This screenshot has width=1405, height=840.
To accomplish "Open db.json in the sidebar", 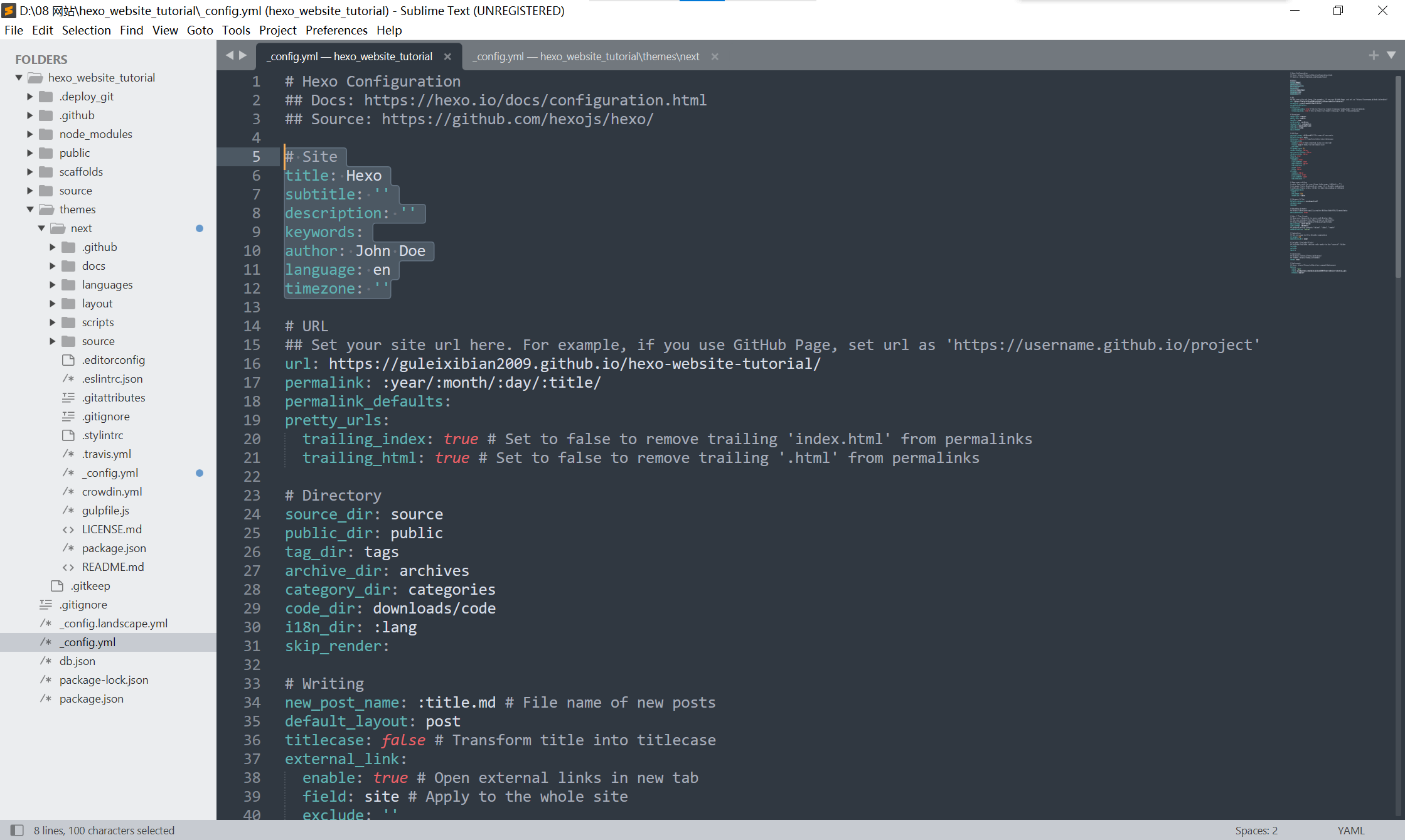I will point(77,661).
